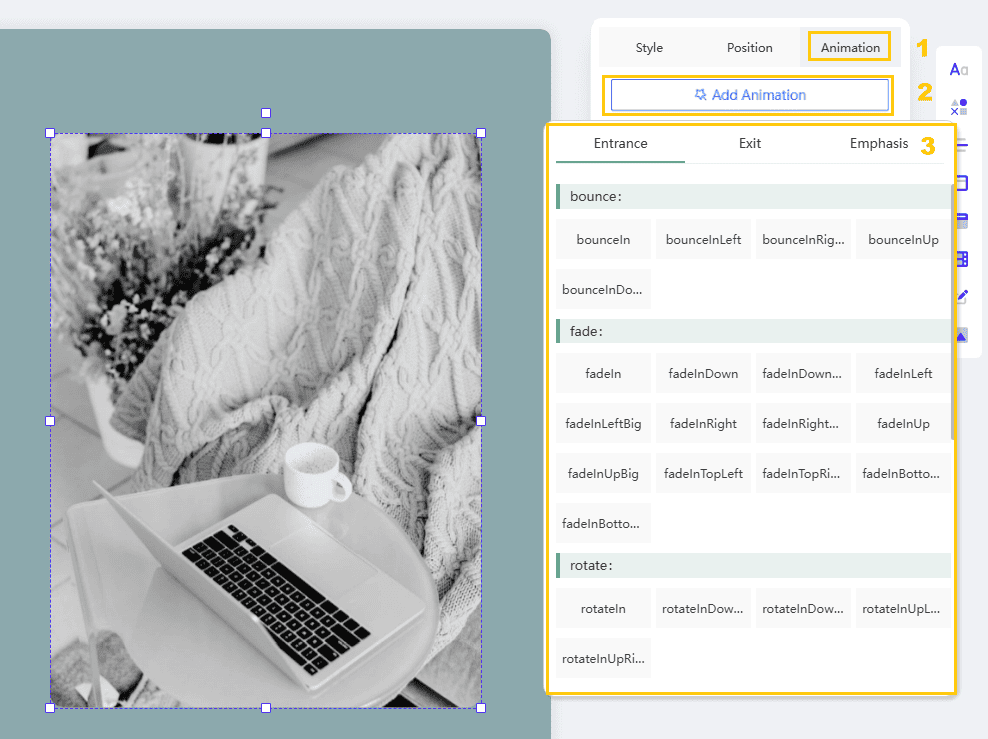The width and height of the screenshot is (988, 739).
Task: Choose the bounceInUp animation
Action: [903, 239]
